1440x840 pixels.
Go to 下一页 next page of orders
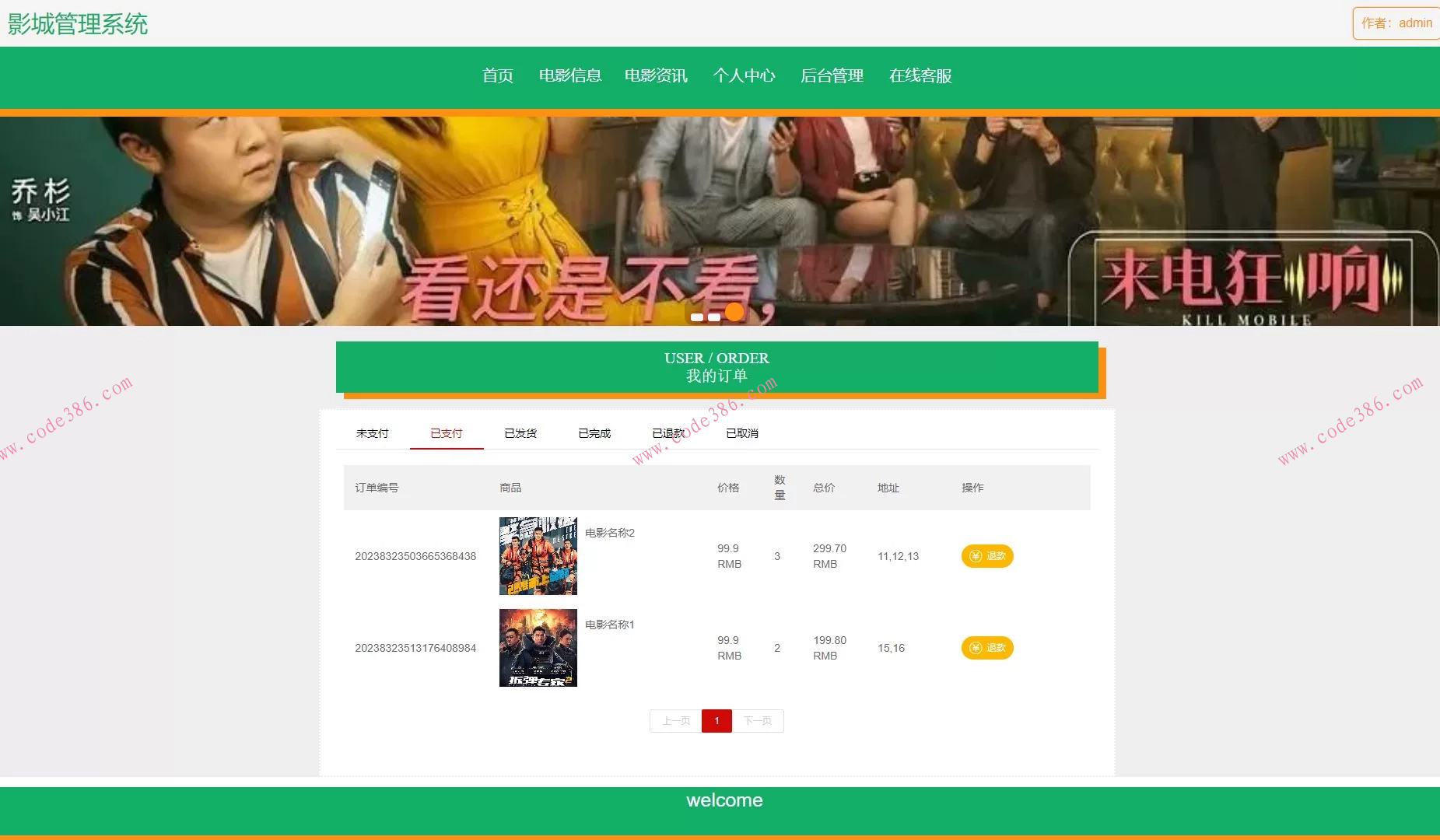coord(759,720)
